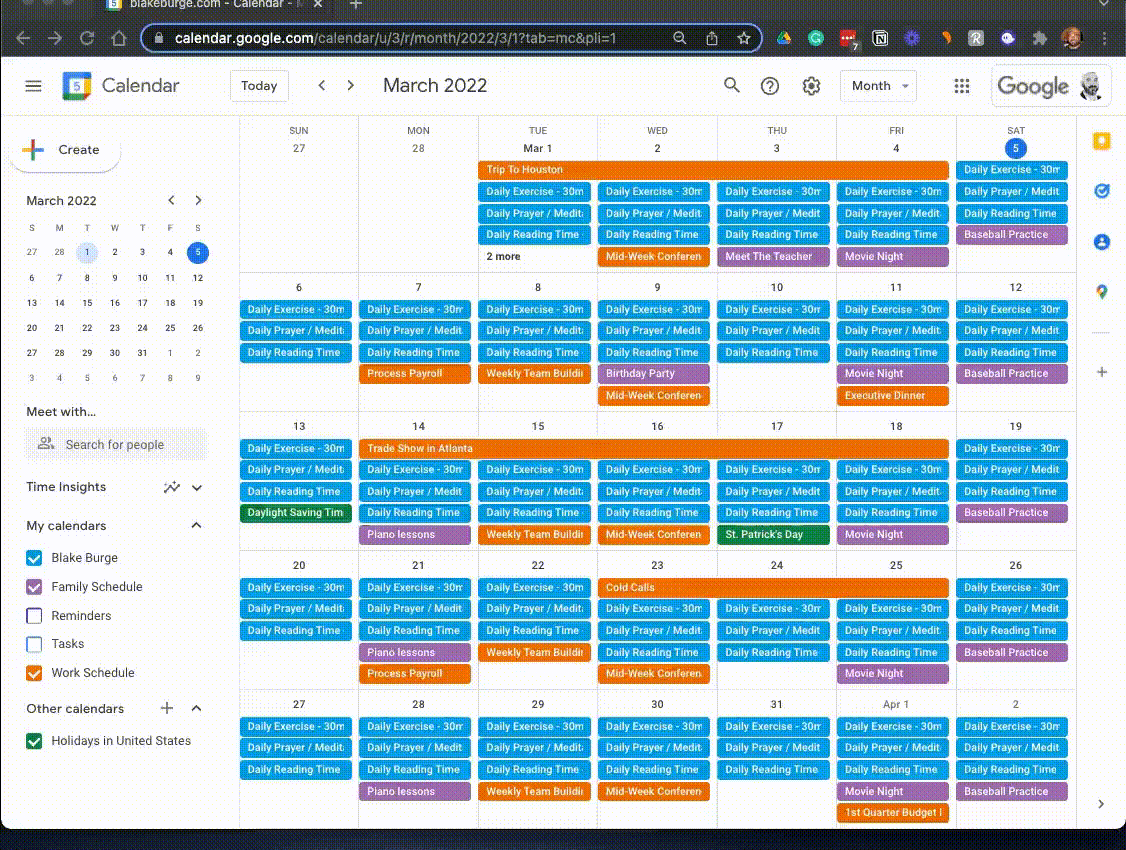Screen dimensions: 1126x850
Task: Click browser back arrow
Action: tap(23, 38)
